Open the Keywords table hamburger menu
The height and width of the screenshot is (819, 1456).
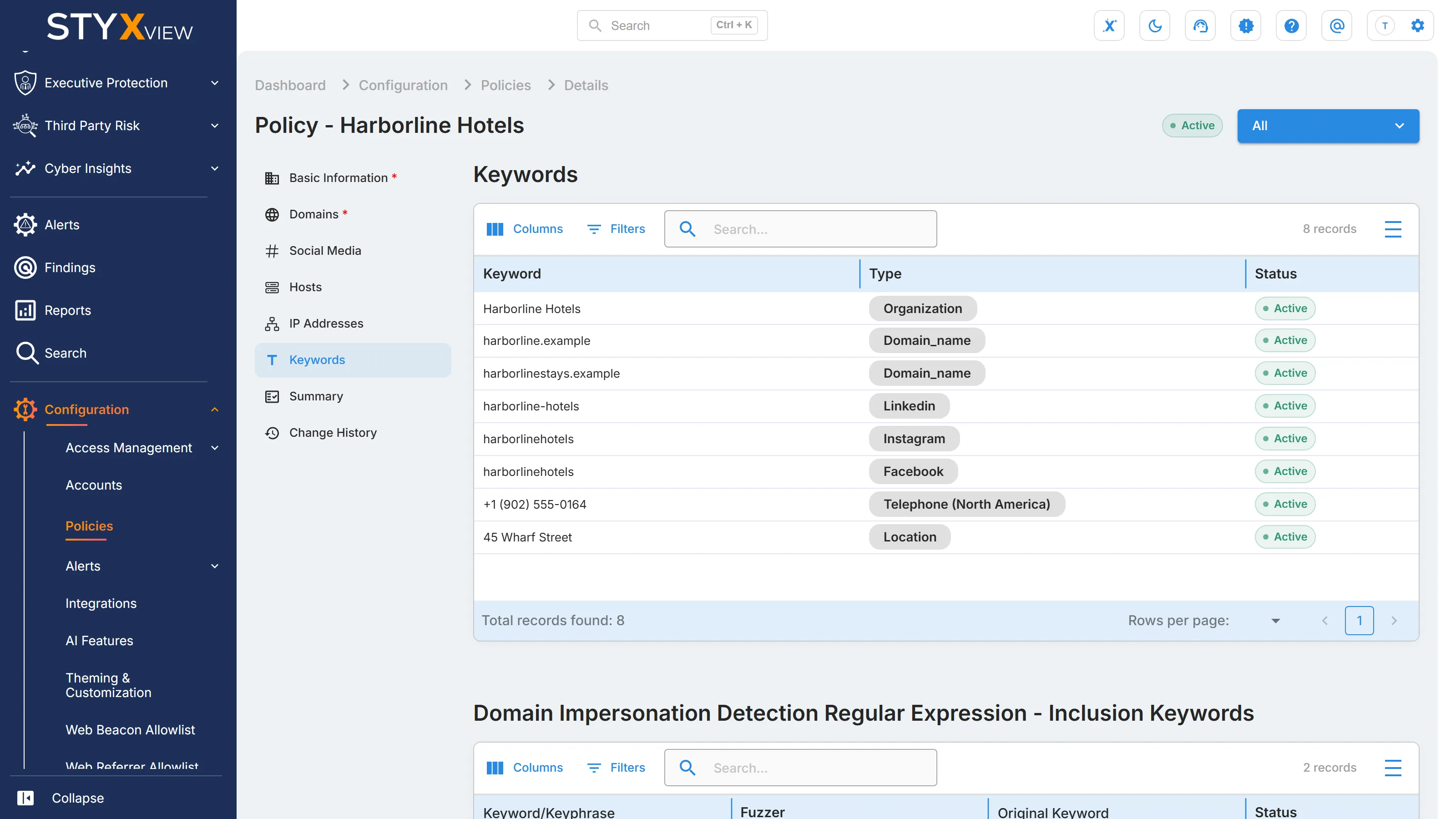(x=1393, y=229)
